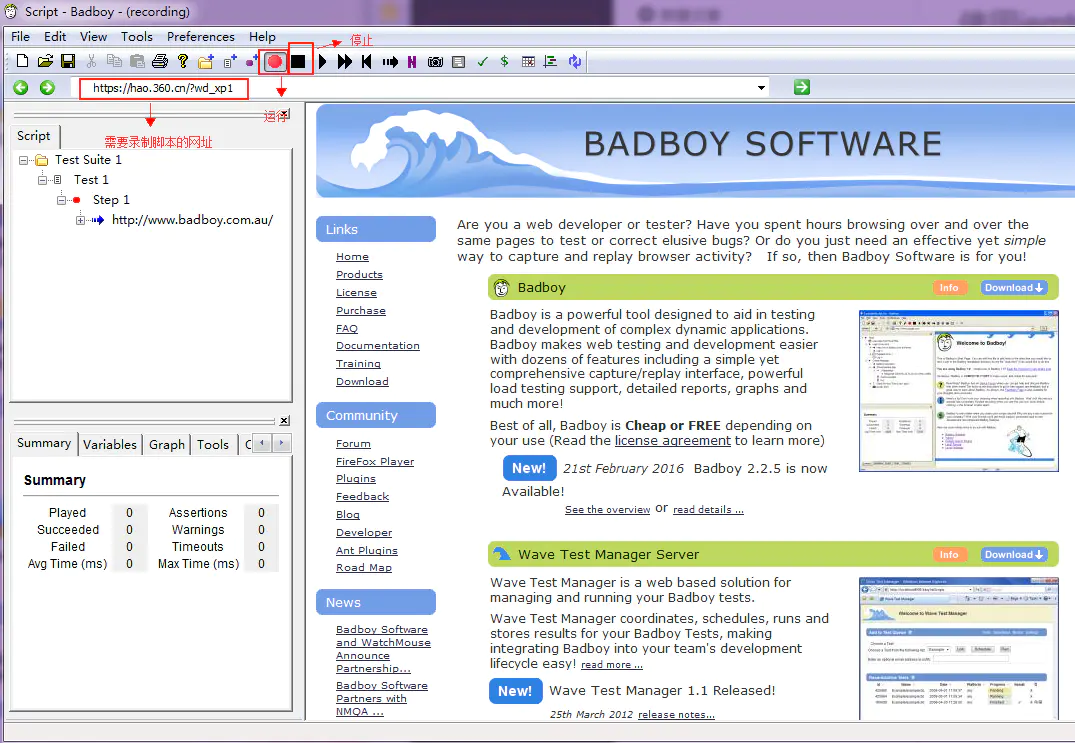Click the Badboy Info button

[950, 288]
